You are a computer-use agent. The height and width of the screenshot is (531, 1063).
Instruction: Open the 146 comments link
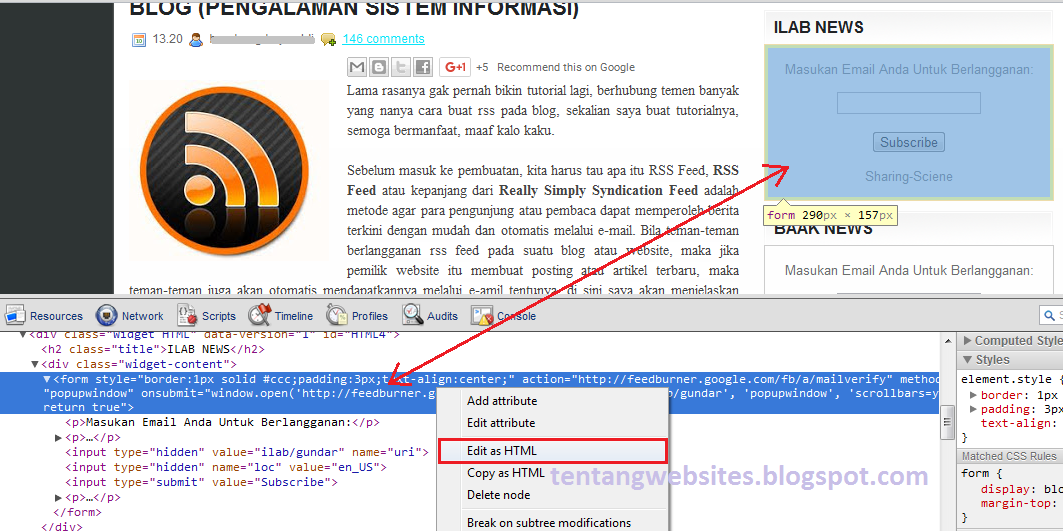coord(383,39)
